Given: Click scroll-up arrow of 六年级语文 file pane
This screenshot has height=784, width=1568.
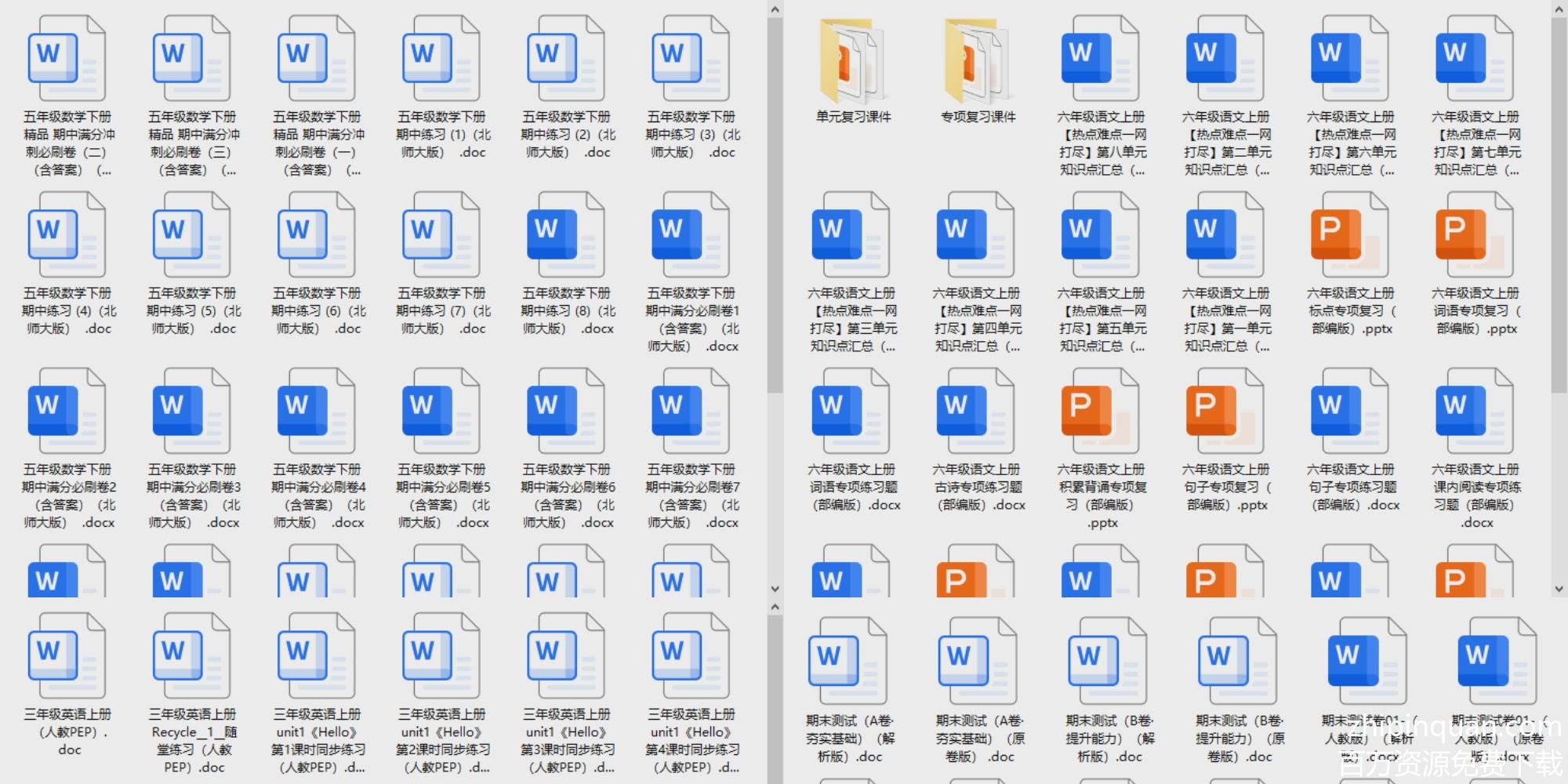Looking at the screenshot, I should point(1559,9).
